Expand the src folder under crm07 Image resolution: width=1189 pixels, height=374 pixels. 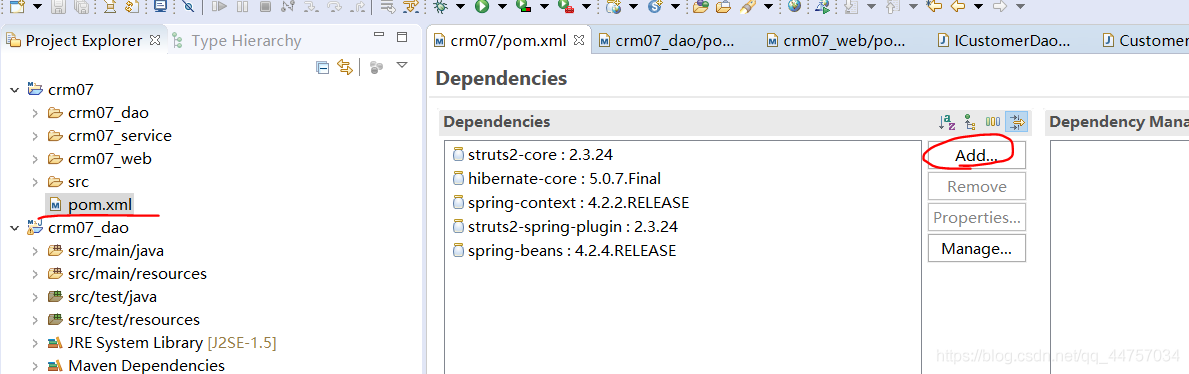point(35,182)
